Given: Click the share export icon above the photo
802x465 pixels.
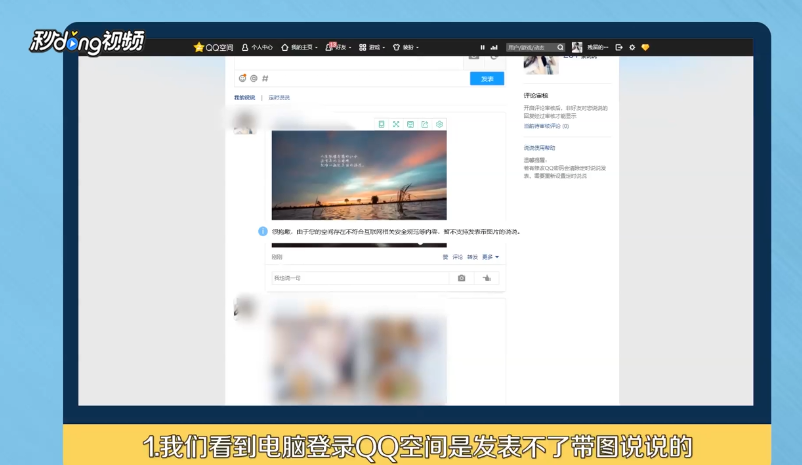Looking at the screenshot, I should [x=425, y=124].
